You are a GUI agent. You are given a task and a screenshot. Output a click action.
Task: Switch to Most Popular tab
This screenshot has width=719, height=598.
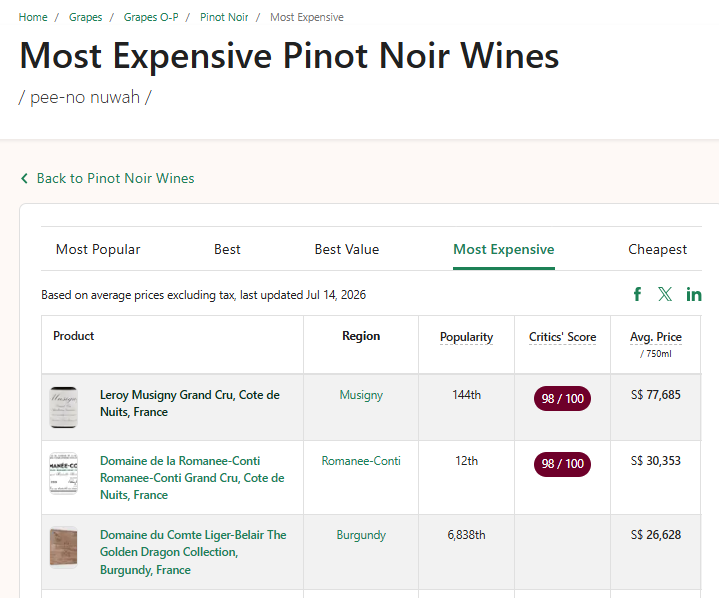pyautogui.click(x=98, y=249)
